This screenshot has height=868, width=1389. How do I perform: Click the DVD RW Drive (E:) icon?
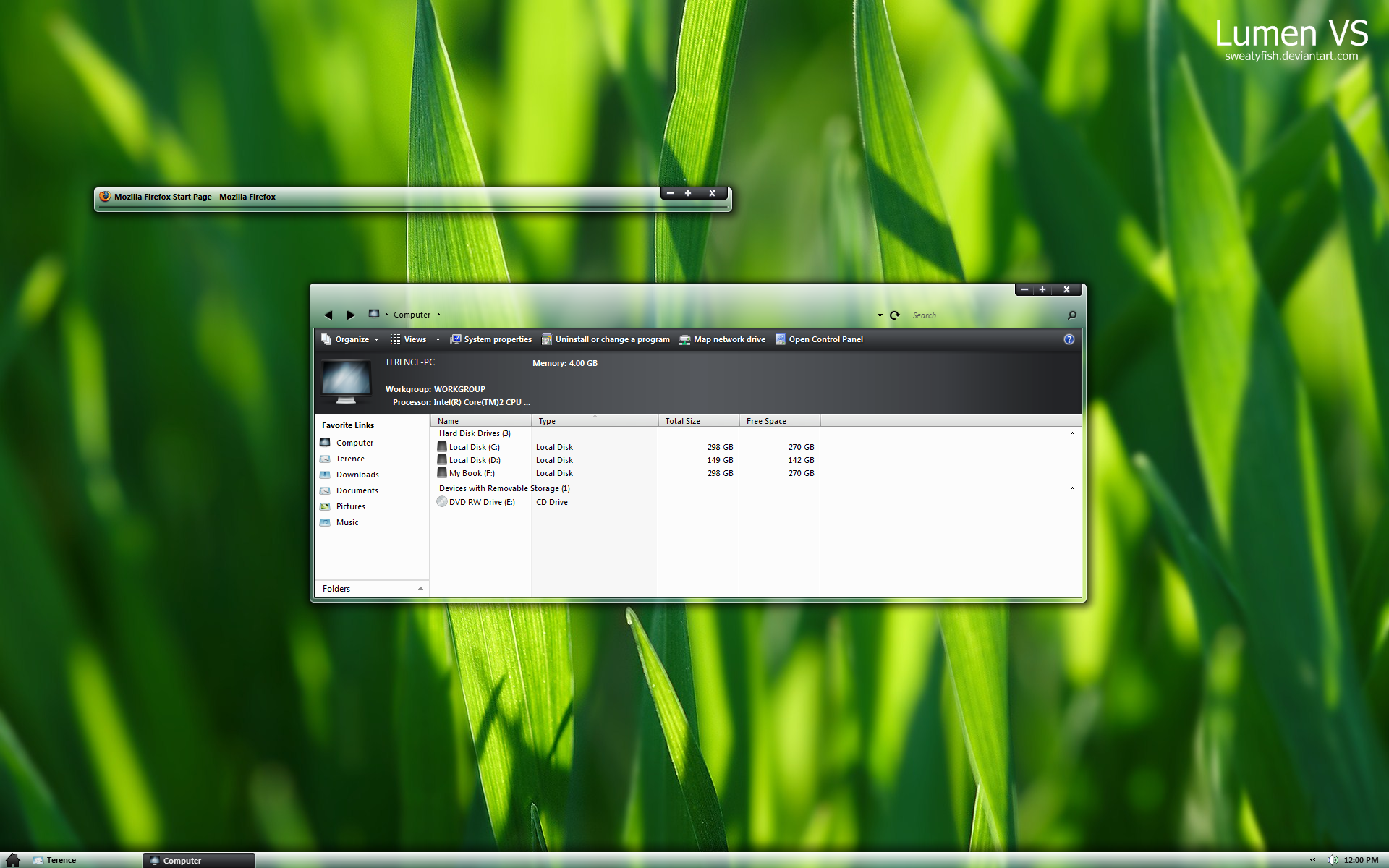coord(442,502)
